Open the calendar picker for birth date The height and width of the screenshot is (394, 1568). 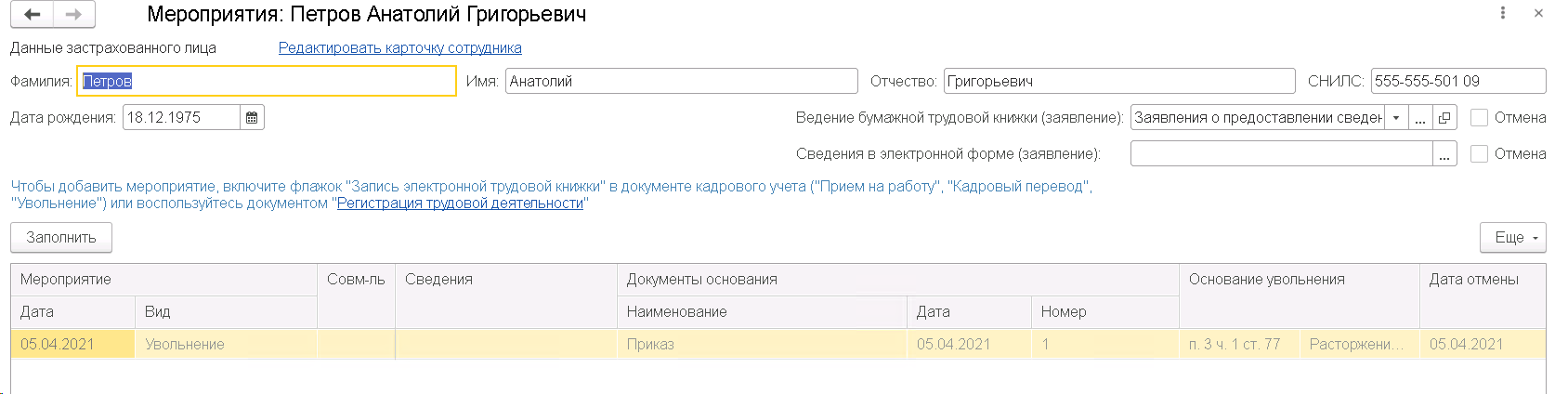pos(252,118)
